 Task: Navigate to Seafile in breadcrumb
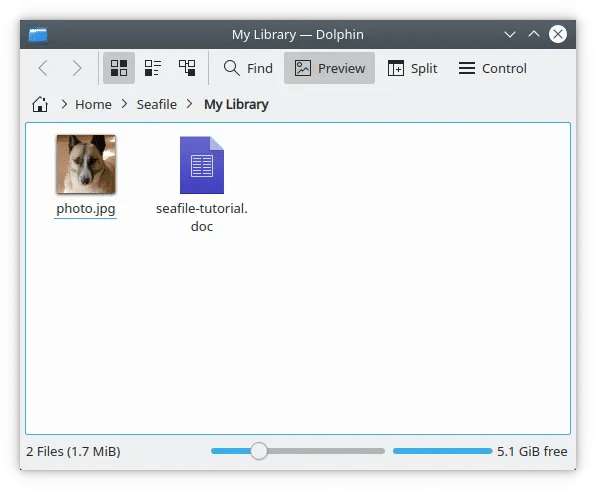tap(157, 104)
